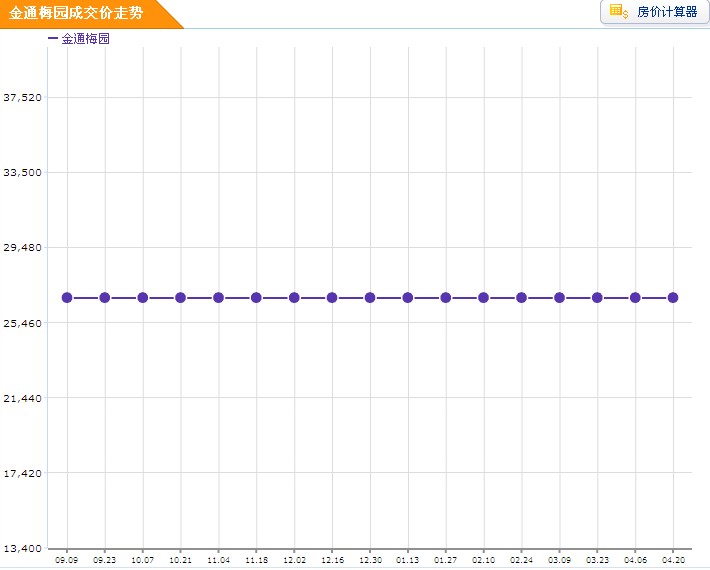This screenshot has width=710, height=570.
Task: Click the data point at 04.06
Action: pos(635,297)
